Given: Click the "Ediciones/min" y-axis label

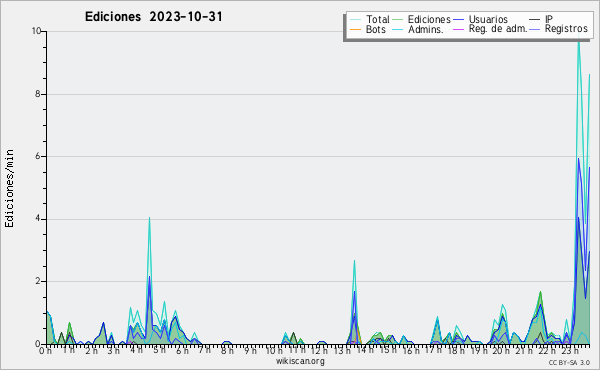Looking at the screenshot, I should pyautogui.click(x=9, y=188).
